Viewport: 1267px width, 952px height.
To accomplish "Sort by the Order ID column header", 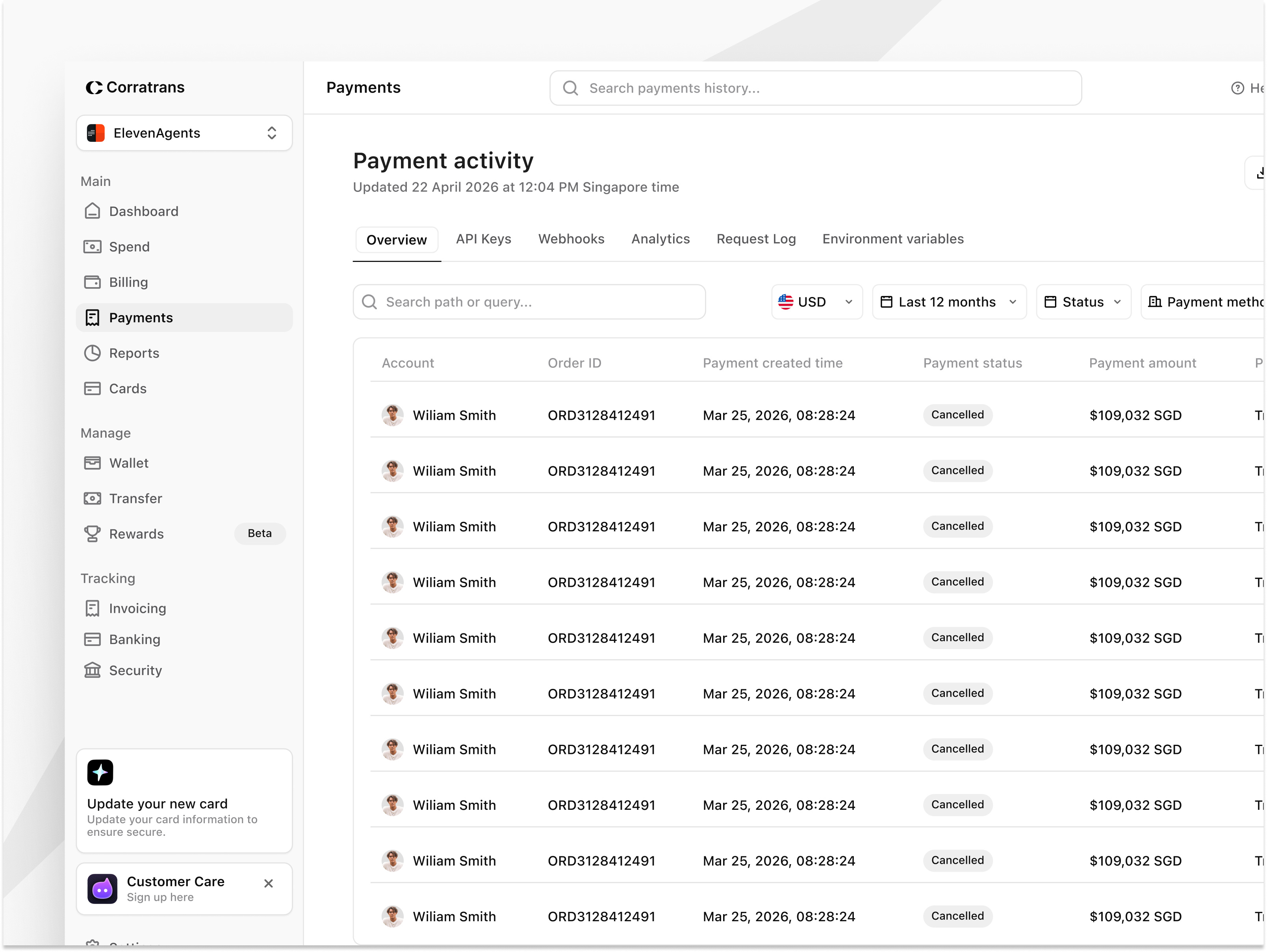I will click(575, 363).
